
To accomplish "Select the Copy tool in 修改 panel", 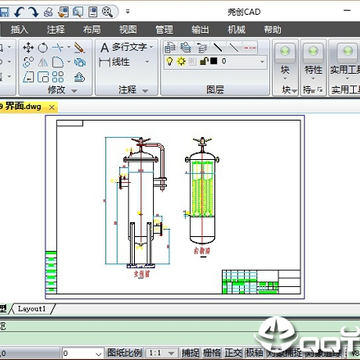I will (28, 62).
